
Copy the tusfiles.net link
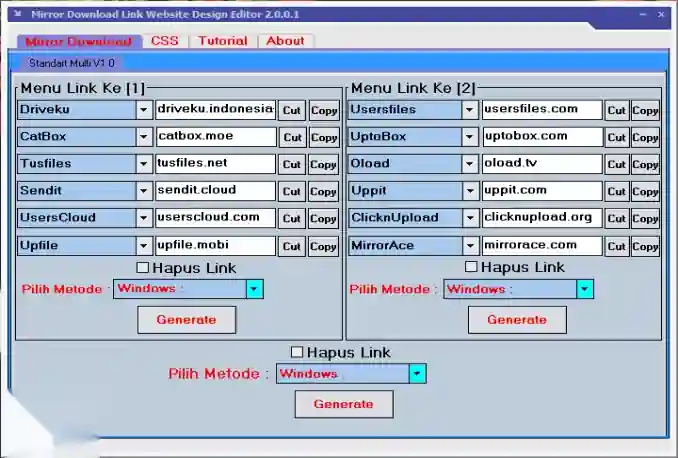(323, 164)
